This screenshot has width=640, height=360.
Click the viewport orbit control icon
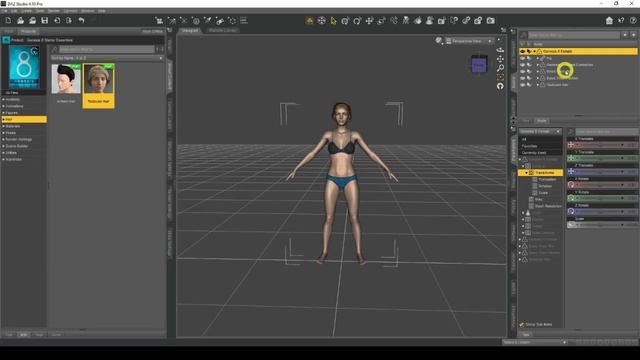click(500, 50)
